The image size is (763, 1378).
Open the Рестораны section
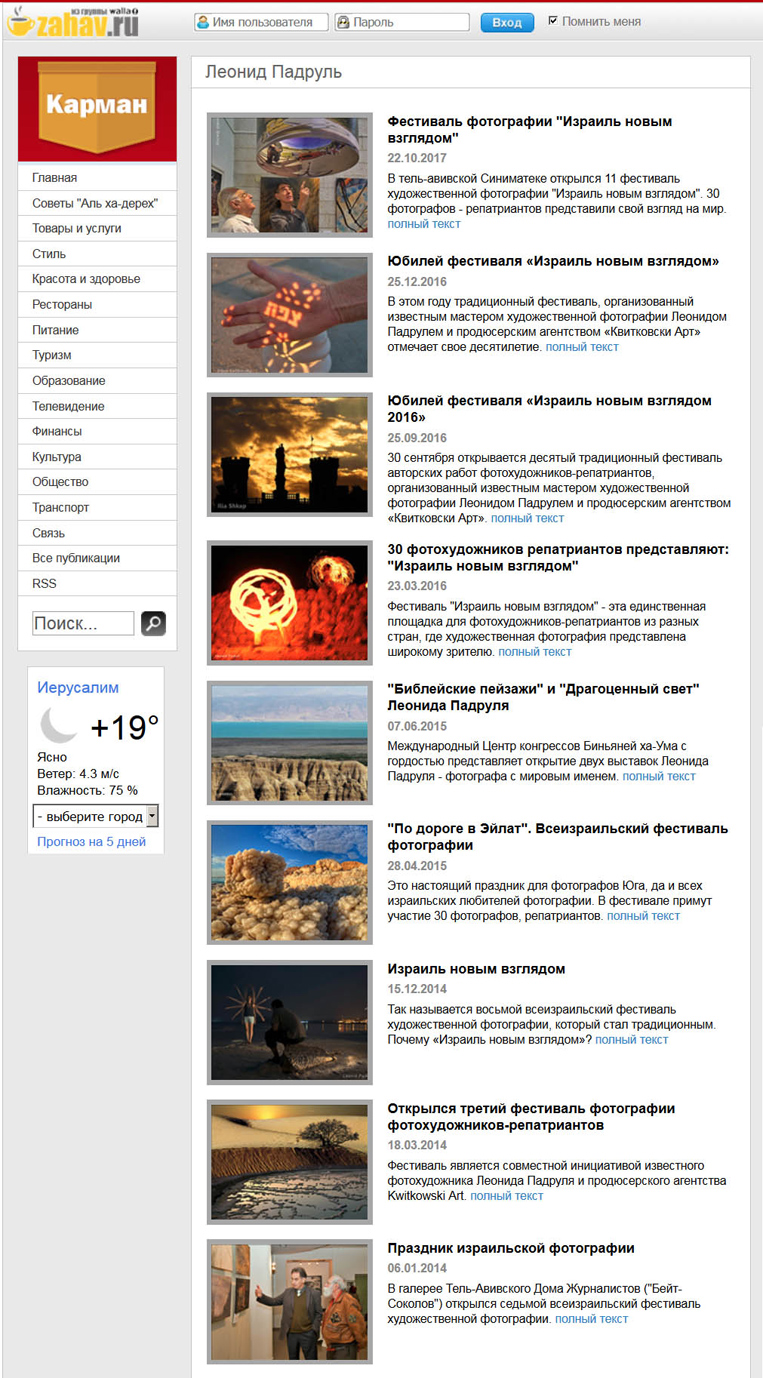[62, 304]
